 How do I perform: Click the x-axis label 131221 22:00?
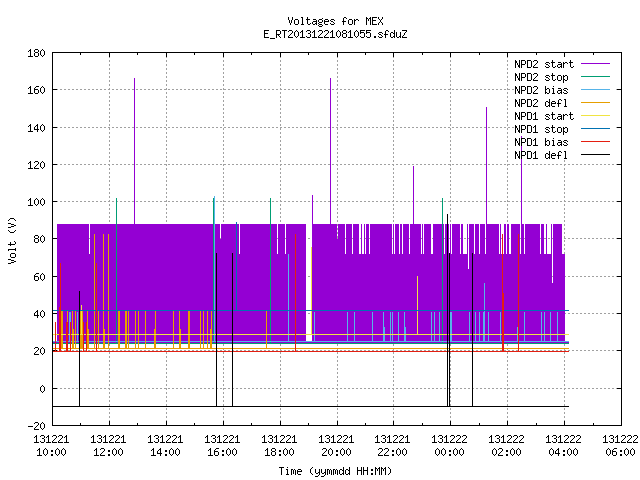click(392, 446)
